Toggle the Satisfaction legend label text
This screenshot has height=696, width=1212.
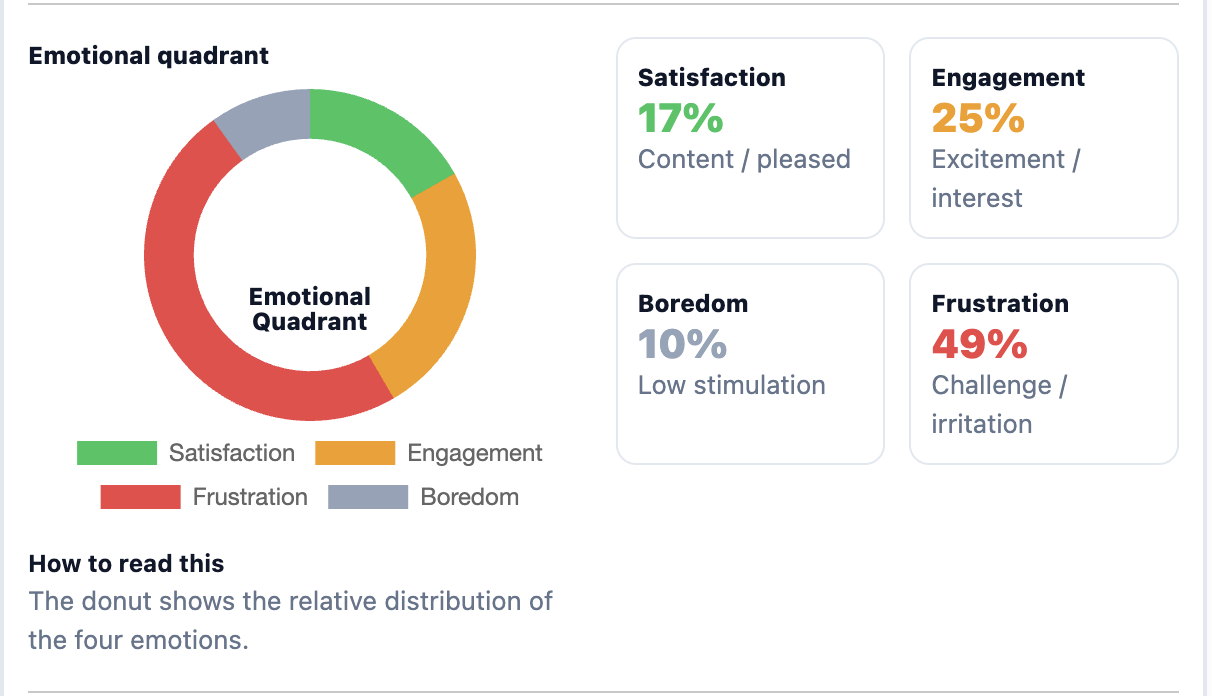(232, 453)
